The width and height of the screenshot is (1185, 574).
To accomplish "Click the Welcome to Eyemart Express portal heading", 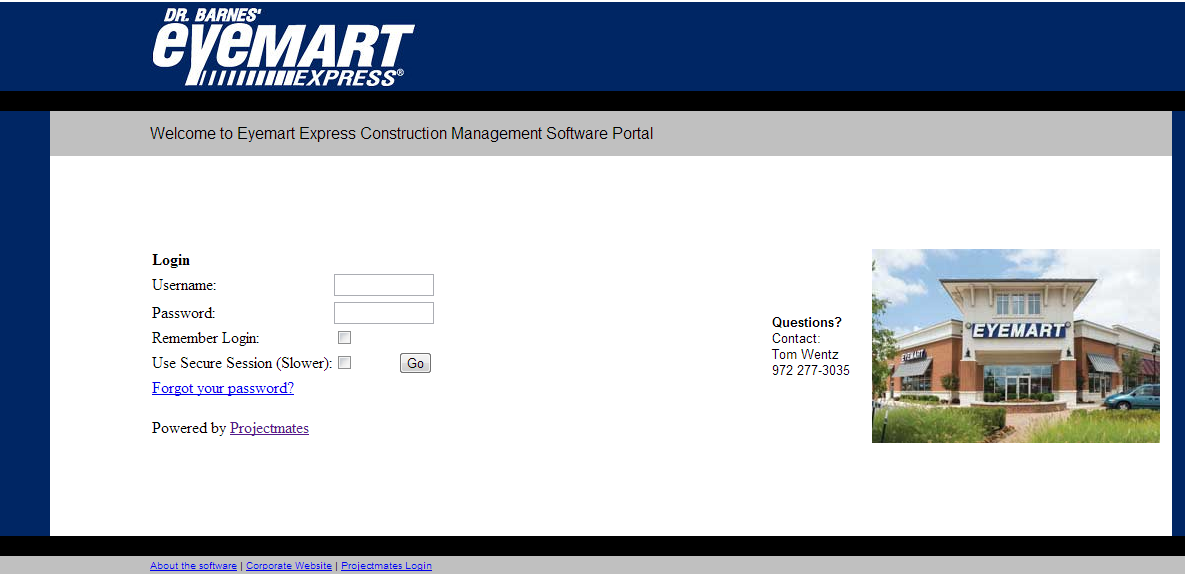I will click(x=401, y=134).
